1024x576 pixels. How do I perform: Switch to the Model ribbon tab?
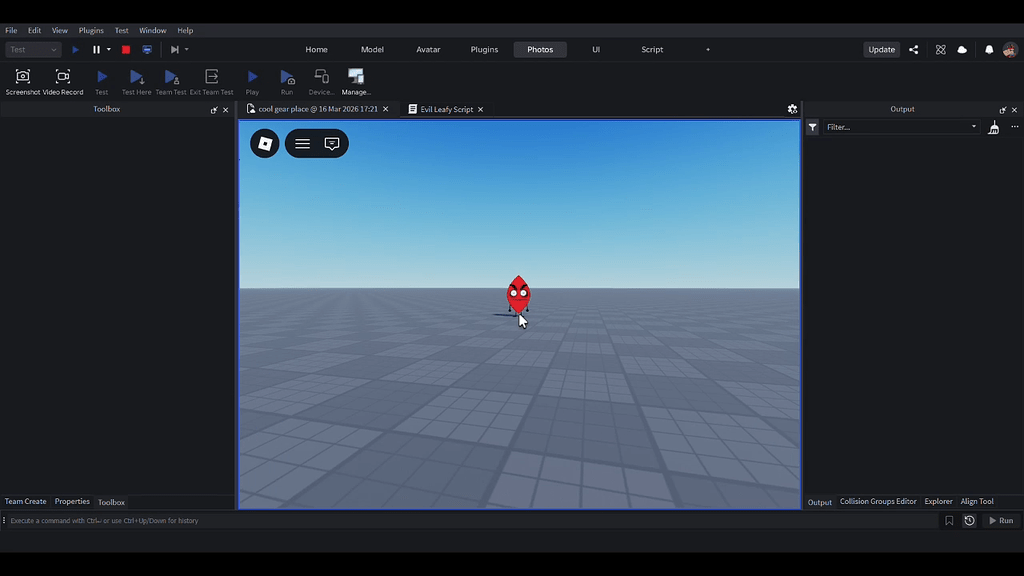pos(372,50)
